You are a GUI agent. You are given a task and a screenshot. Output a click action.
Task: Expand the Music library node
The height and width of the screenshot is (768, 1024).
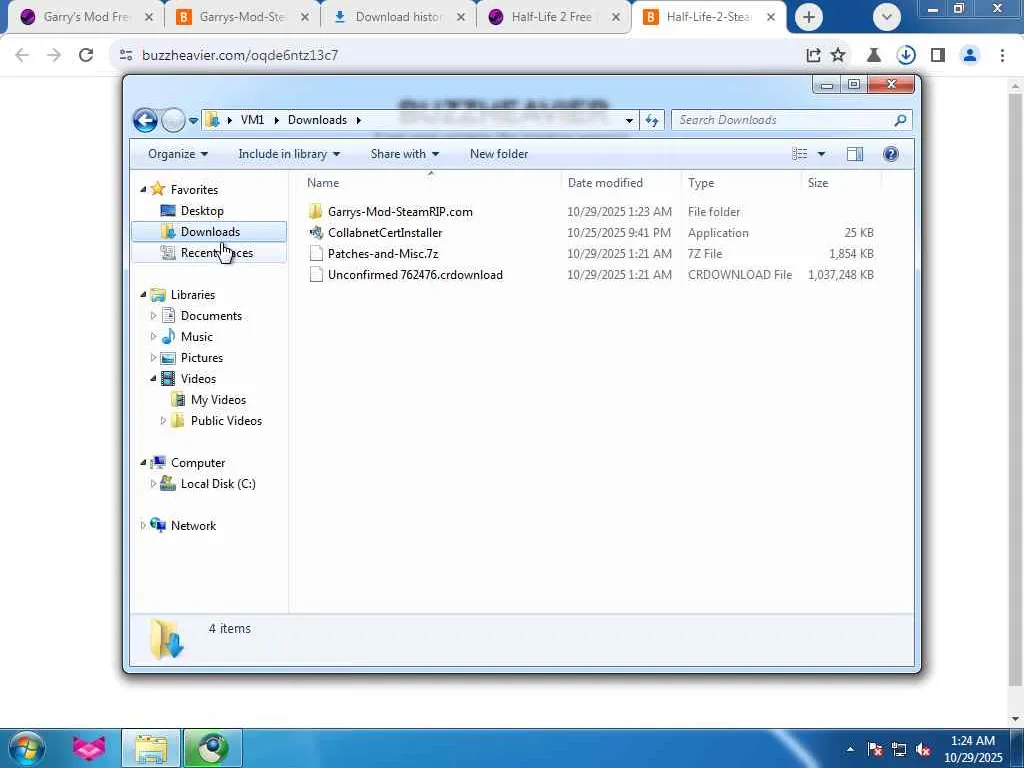pyautogui.click(x=153, y=337)
